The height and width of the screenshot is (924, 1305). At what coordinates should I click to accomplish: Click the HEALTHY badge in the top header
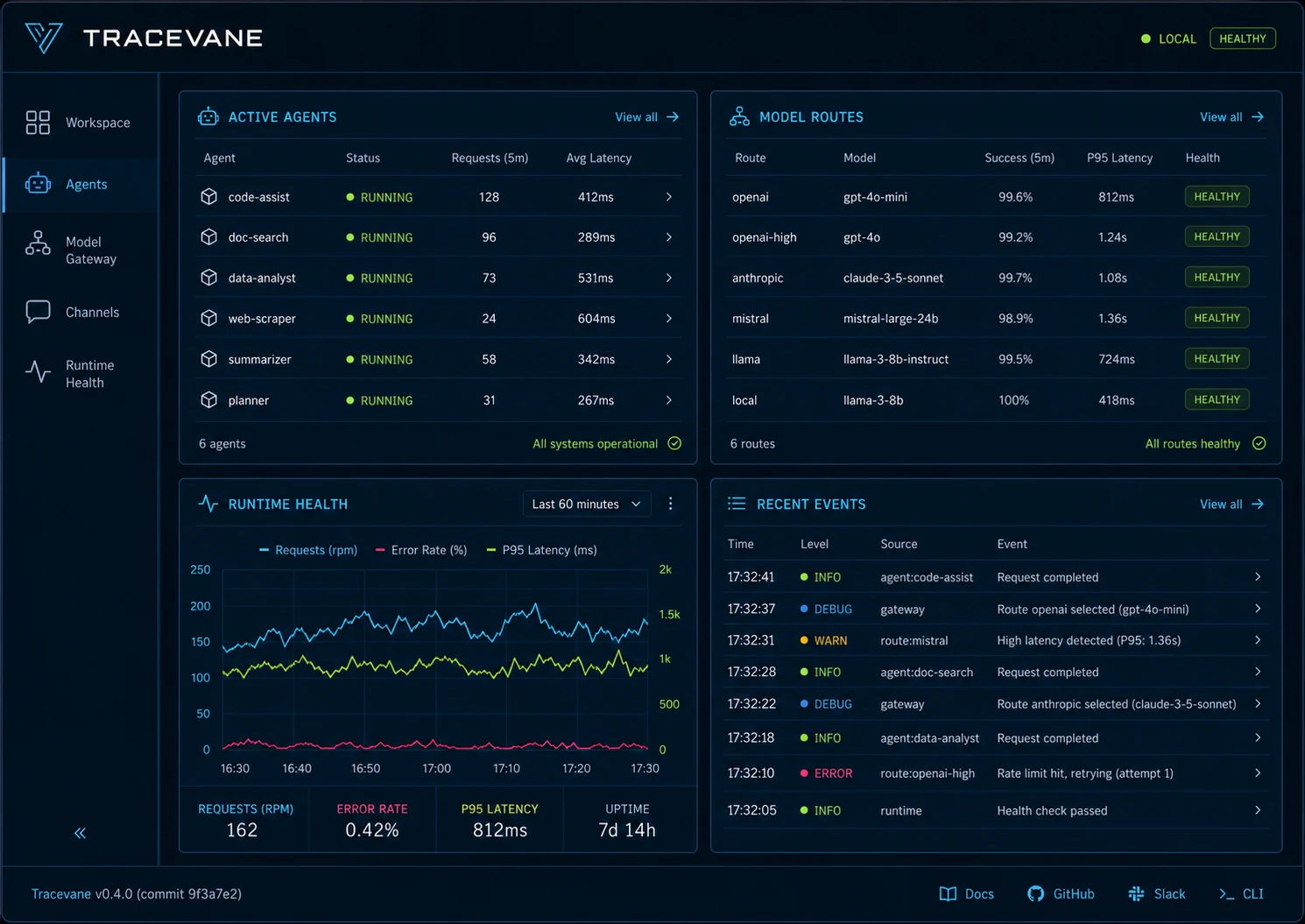(1243, 39)
